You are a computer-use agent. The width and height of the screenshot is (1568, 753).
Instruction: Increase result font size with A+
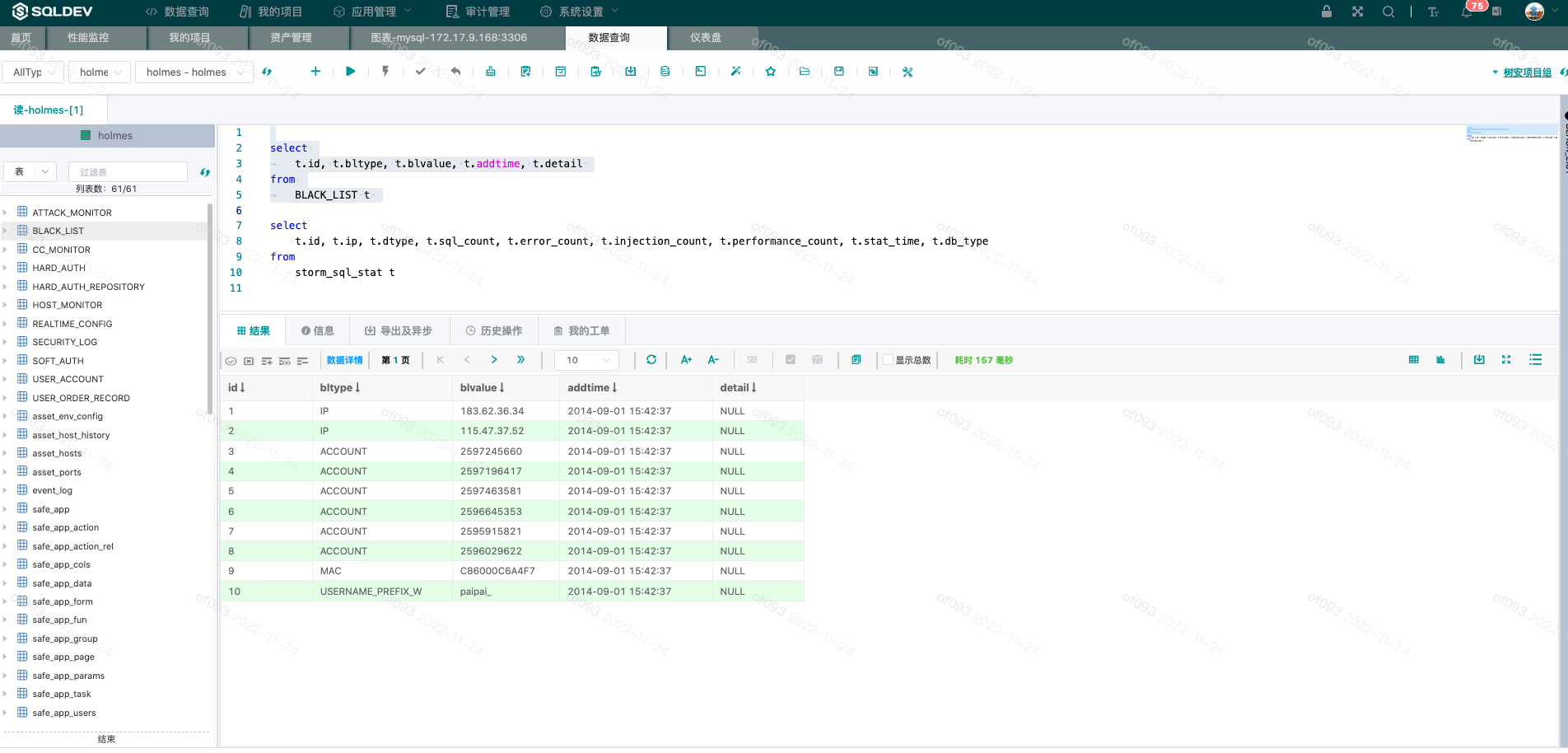coord(686,360)
